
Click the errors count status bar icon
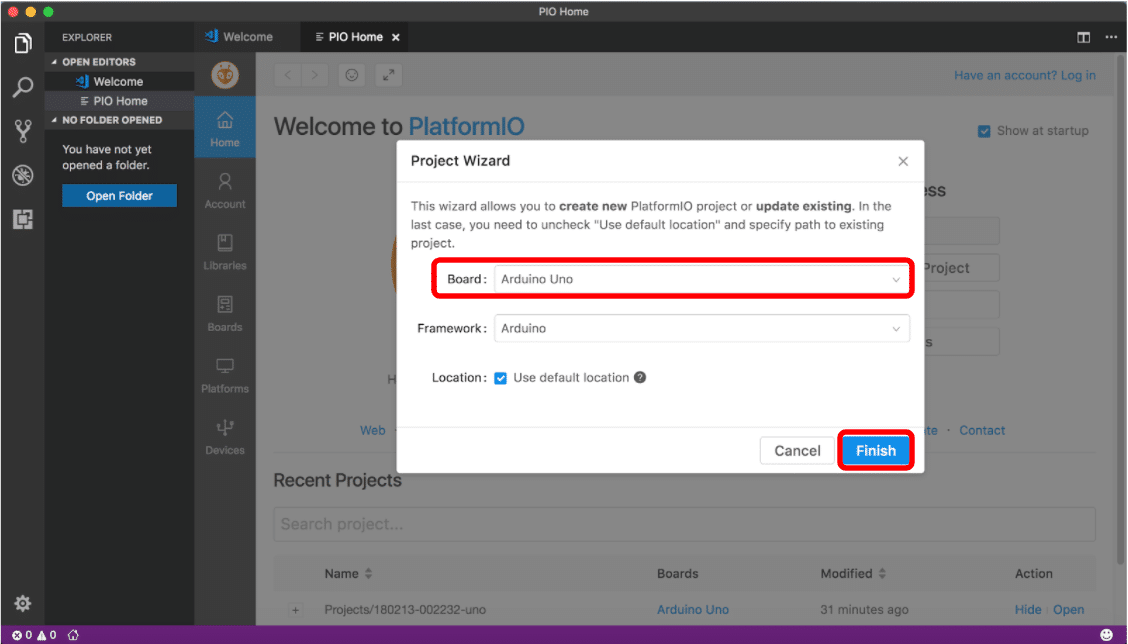click(x=22, y=635)
